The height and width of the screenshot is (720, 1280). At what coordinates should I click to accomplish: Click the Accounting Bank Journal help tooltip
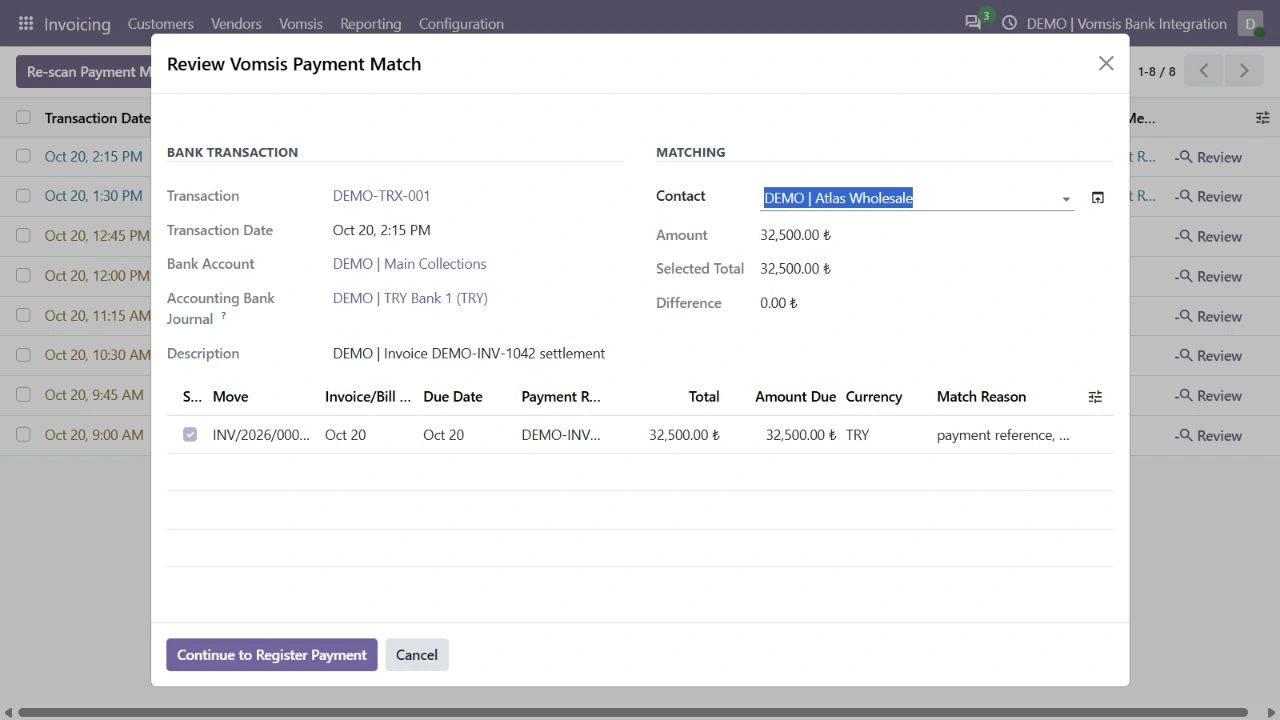pos(224,316)
